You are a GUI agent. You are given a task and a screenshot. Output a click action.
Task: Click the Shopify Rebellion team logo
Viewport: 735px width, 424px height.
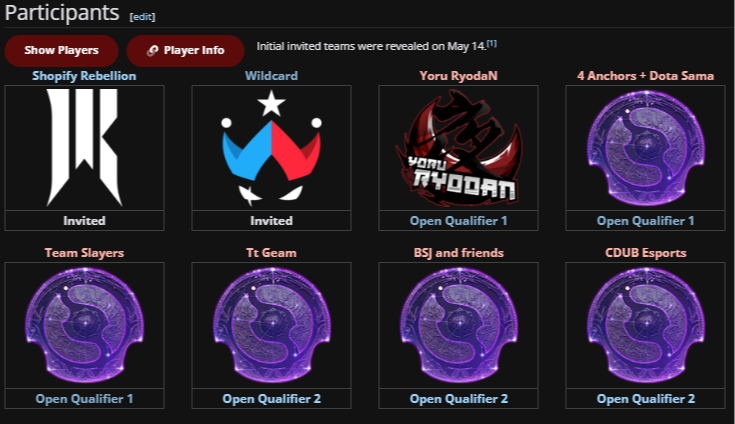(84, 148)
